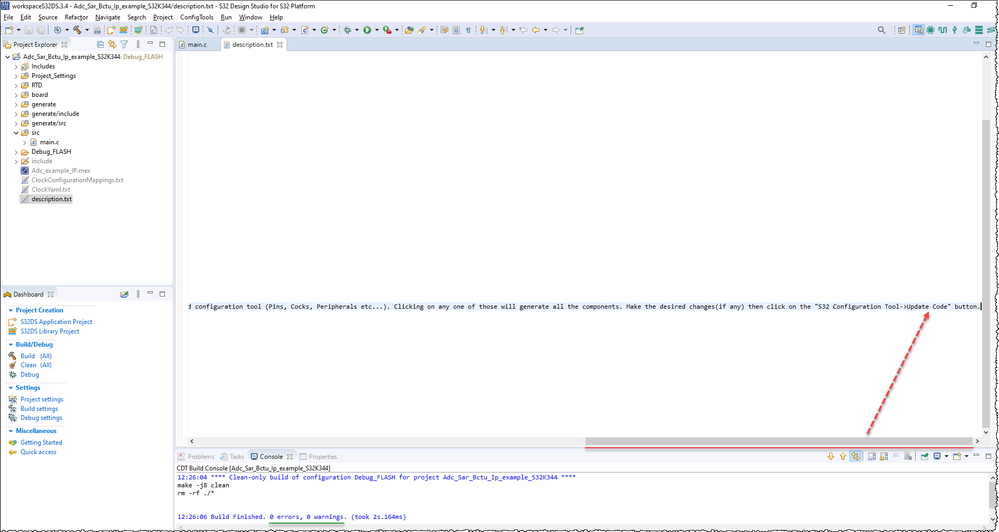Open the Dashboard view menu dots

click(x=138, y=294)
